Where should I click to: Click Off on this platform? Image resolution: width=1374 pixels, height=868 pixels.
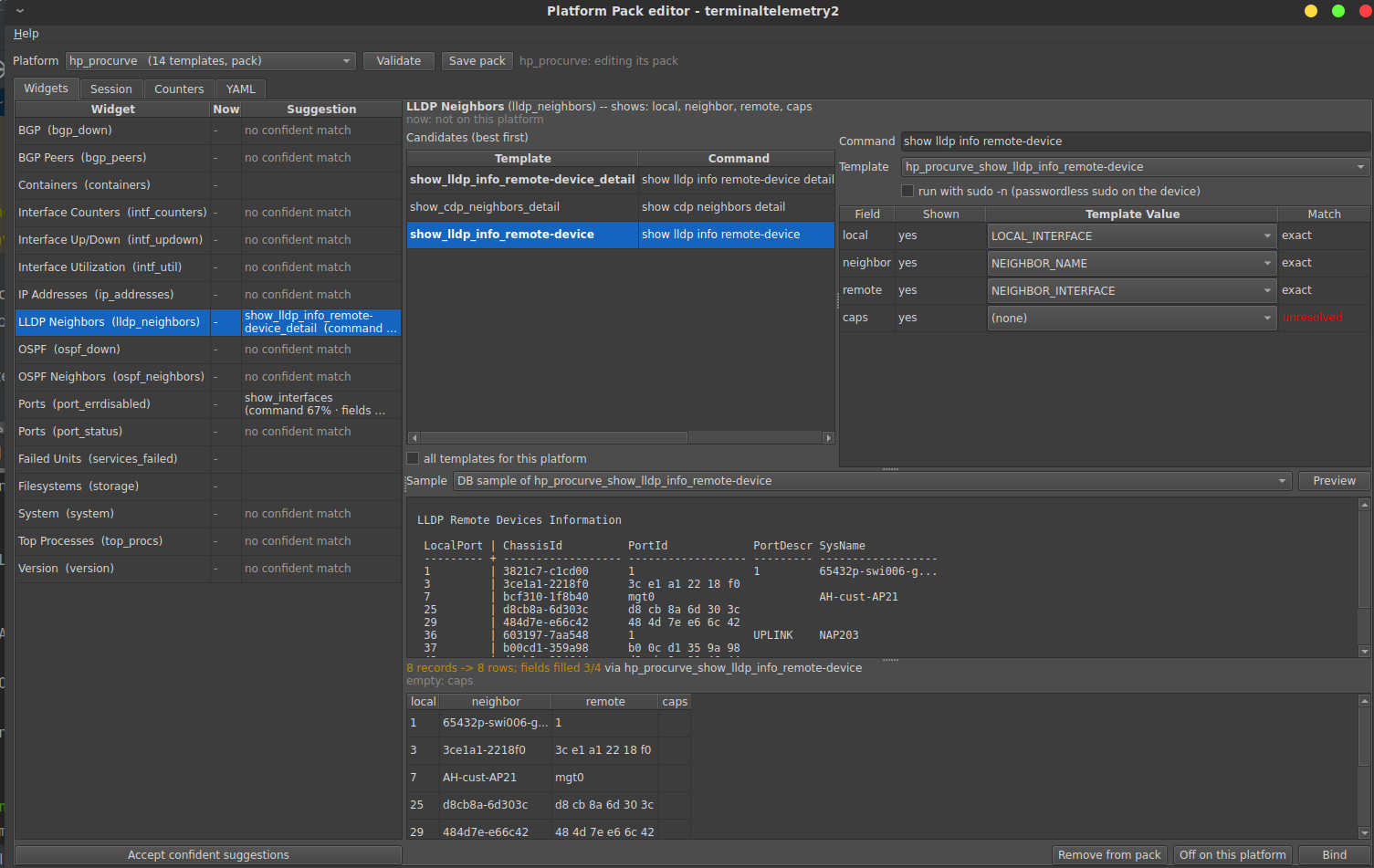pyautogui.click(x=1232, y=855)
